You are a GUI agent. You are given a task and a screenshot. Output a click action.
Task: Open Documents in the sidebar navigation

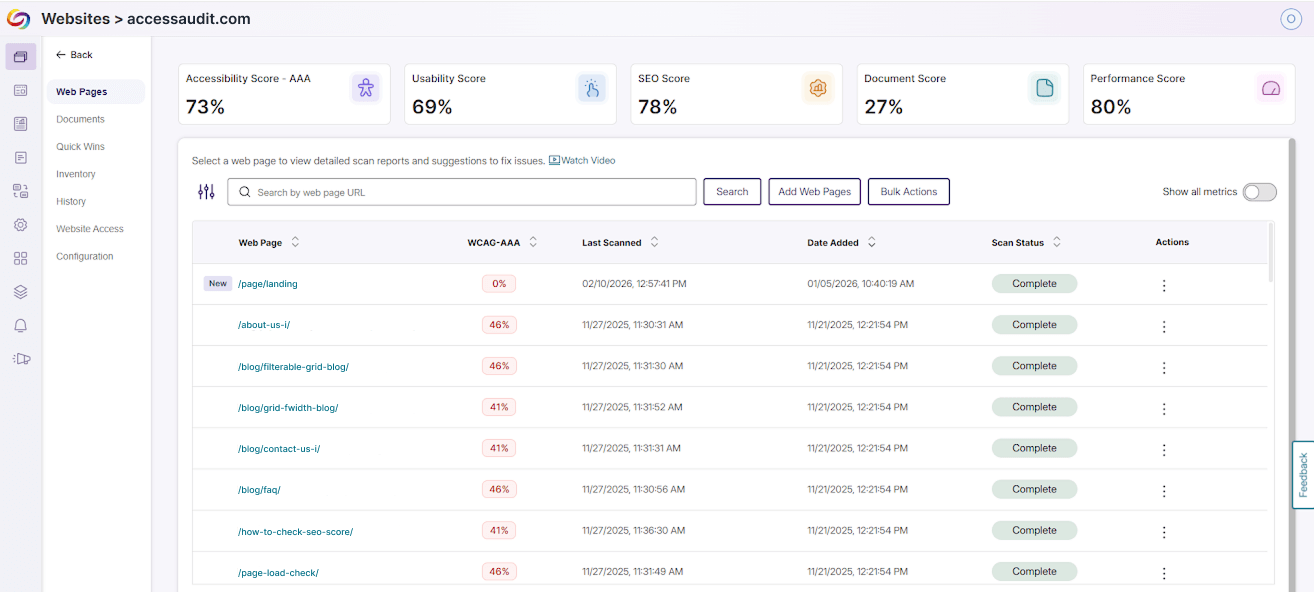(80, 118)
